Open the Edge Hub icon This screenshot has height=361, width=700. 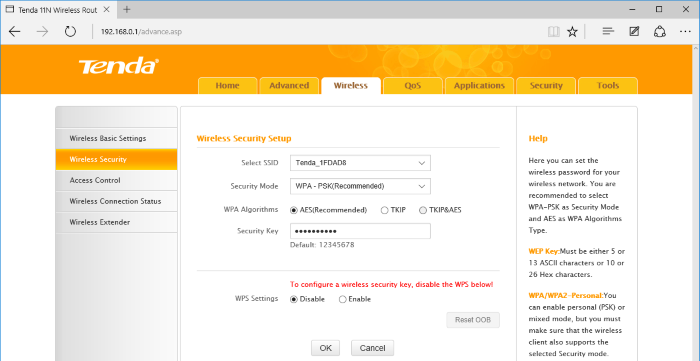point(608,32)
